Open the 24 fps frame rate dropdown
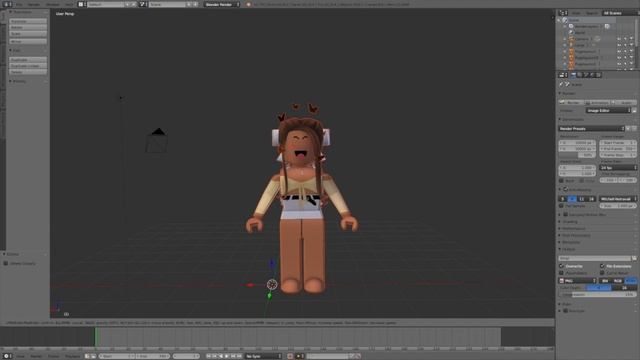Screen dimensions: 640x360 pos(618,167)
